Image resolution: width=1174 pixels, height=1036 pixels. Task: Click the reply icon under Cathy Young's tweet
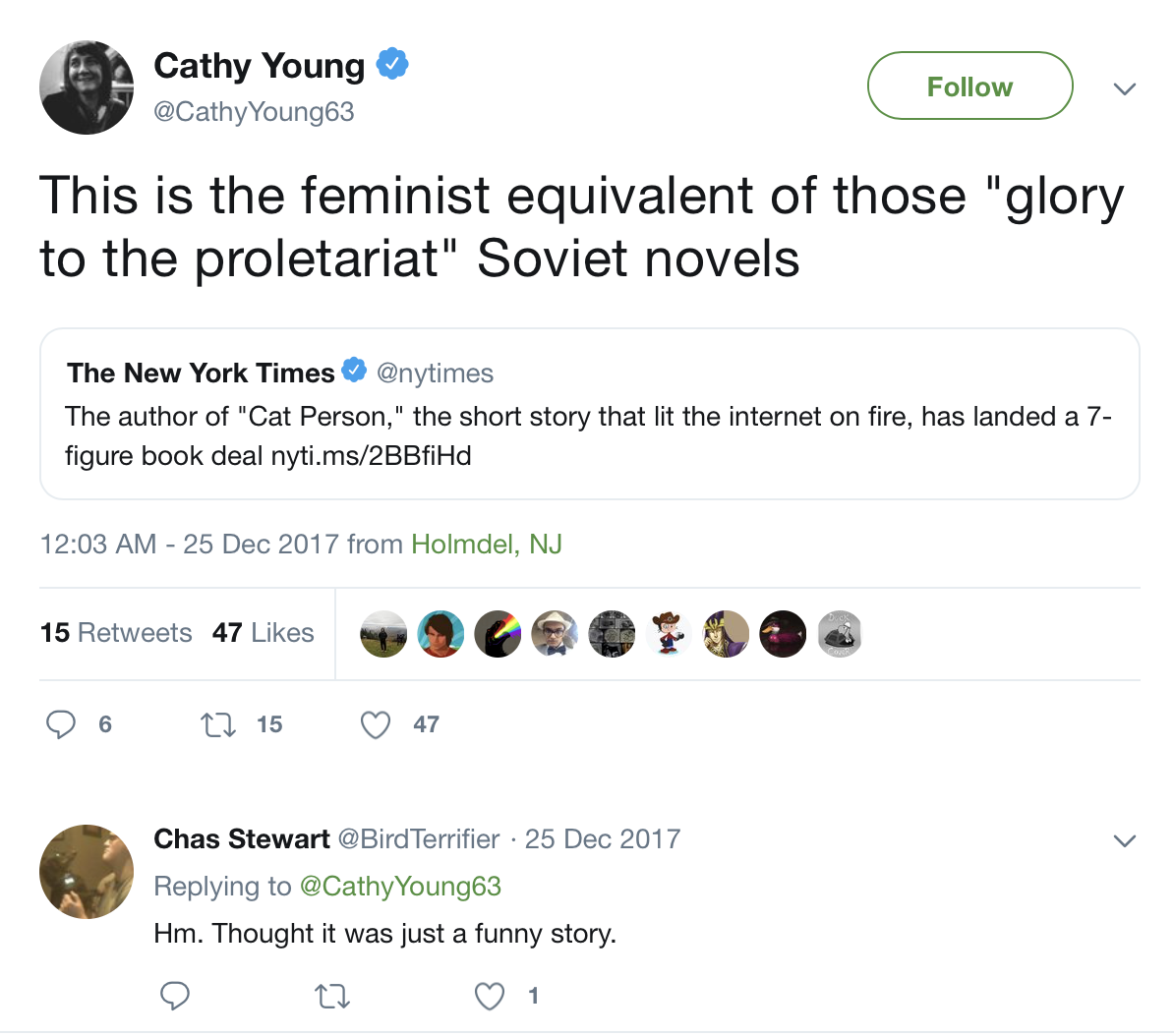(61, 724)
